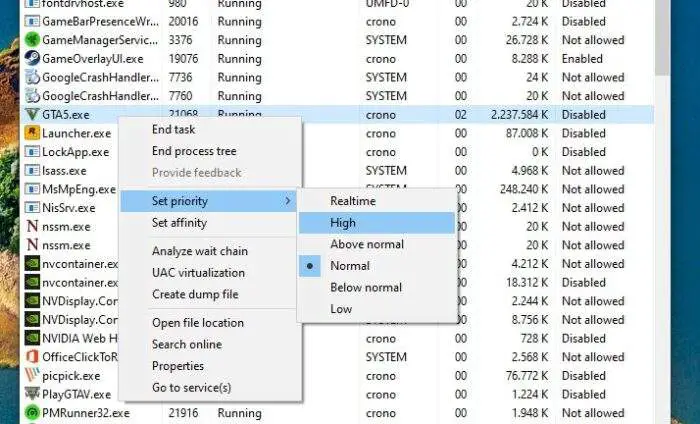
Task: Click the lsass.exe icon
Action: coord(32,170)
